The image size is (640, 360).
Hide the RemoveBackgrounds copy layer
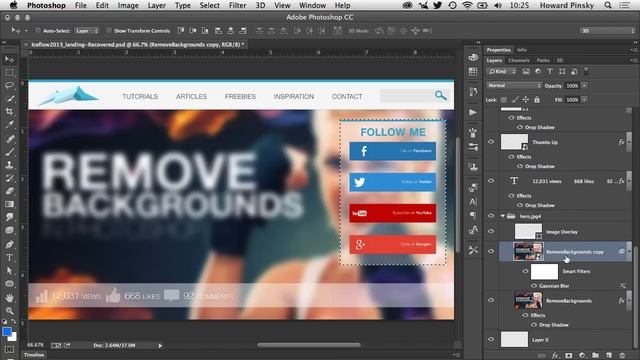[x=491, y=251]
